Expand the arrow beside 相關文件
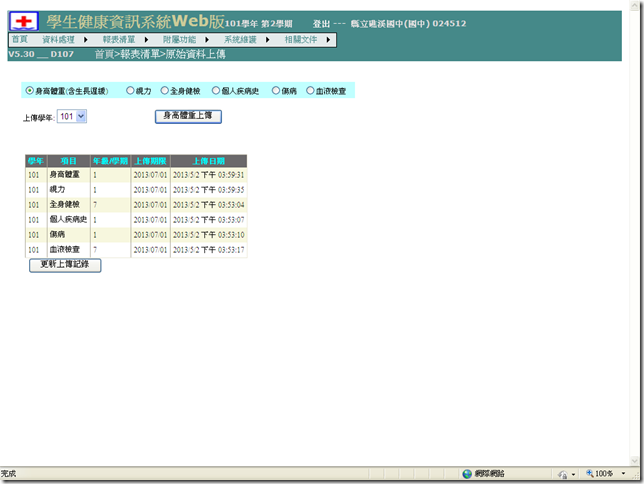 coord(328,40)
